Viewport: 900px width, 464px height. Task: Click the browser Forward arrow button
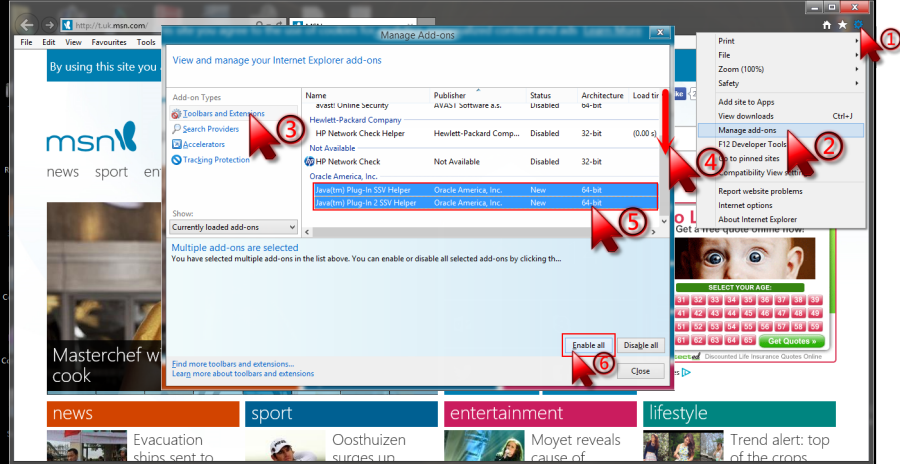coord(49,25)
